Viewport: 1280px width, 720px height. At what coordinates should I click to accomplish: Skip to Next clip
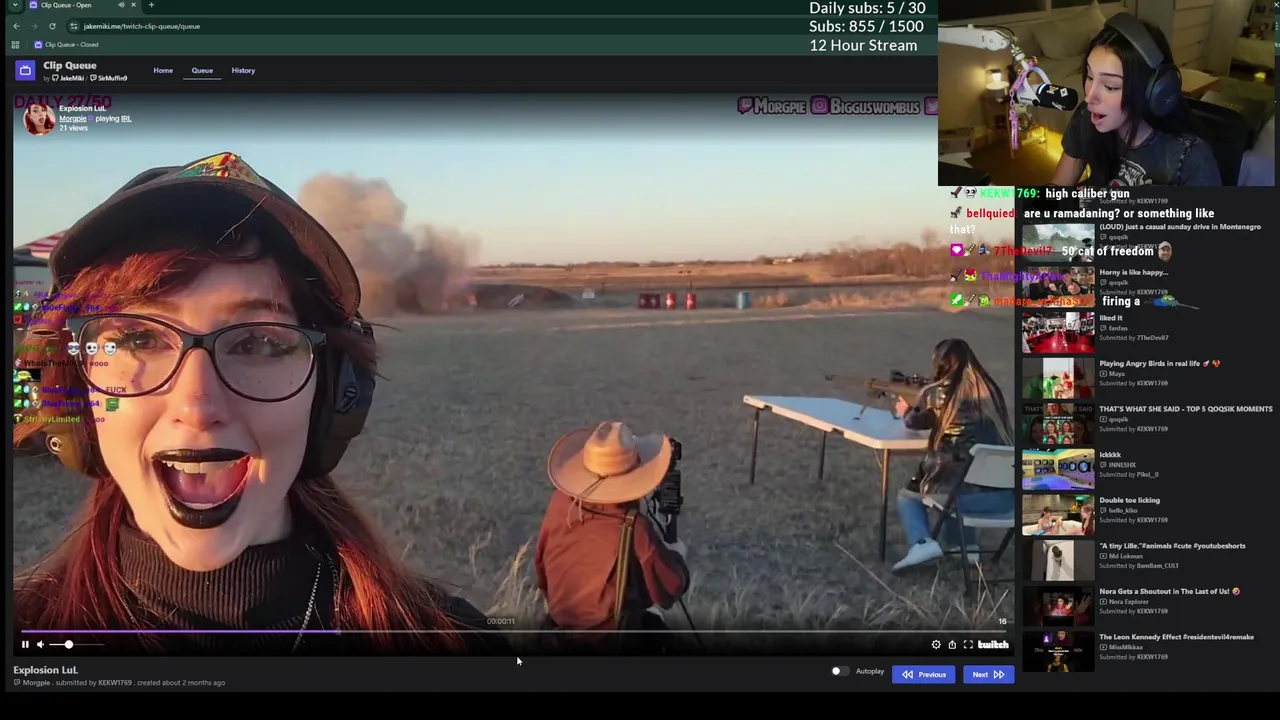pyautogui.click(x=988, y=675)
